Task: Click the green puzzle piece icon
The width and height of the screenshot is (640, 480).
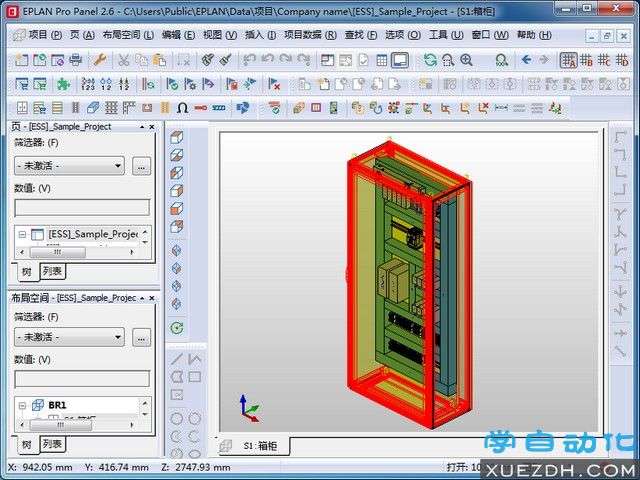Action: click(x=63, y=84)
